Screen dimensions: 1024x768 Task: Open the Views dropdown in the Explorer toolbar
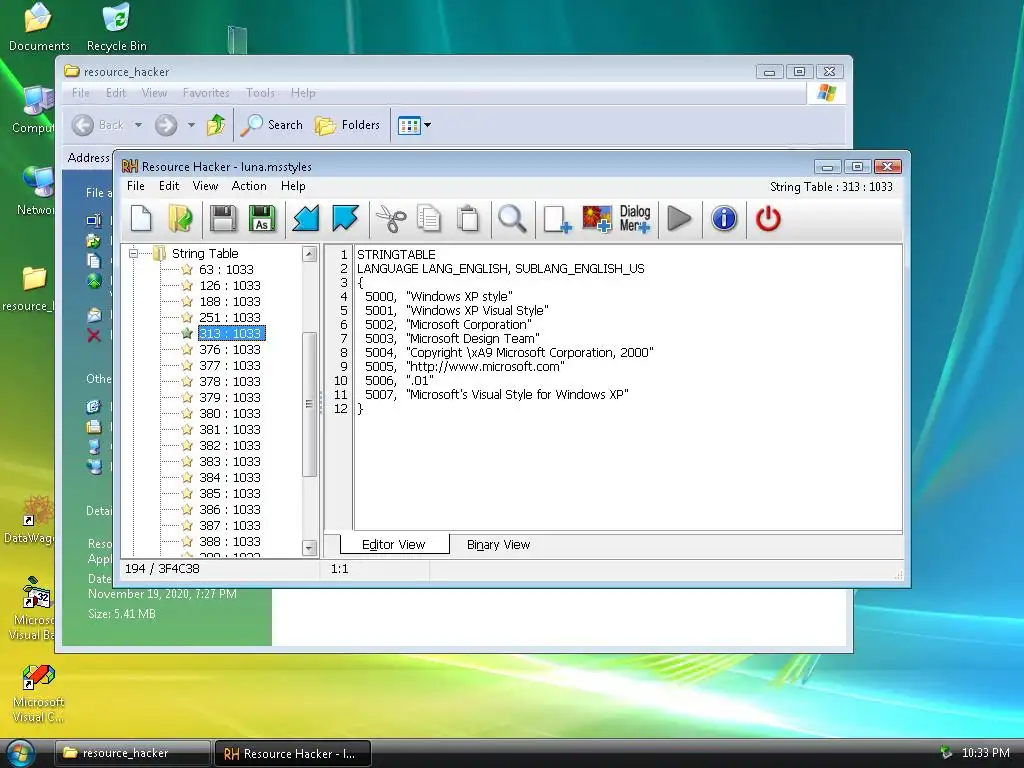428,125
